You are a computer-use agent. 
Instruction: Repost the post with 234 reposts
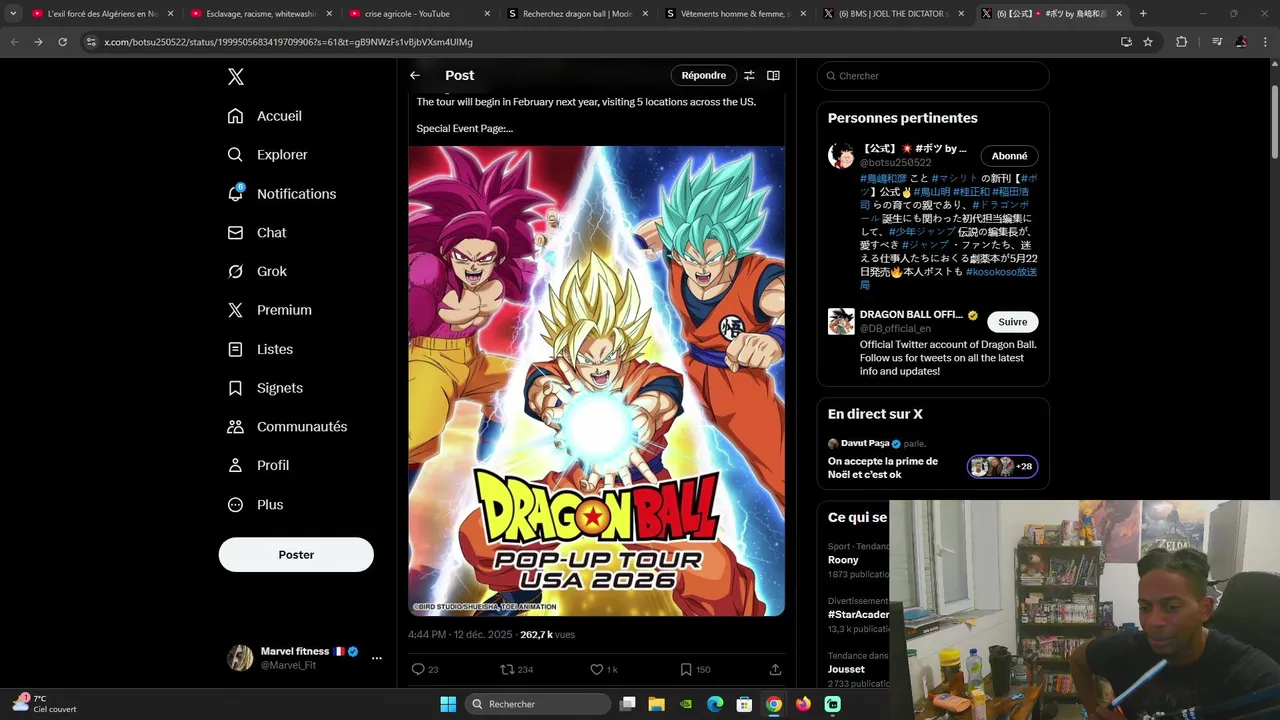point(516,669)
